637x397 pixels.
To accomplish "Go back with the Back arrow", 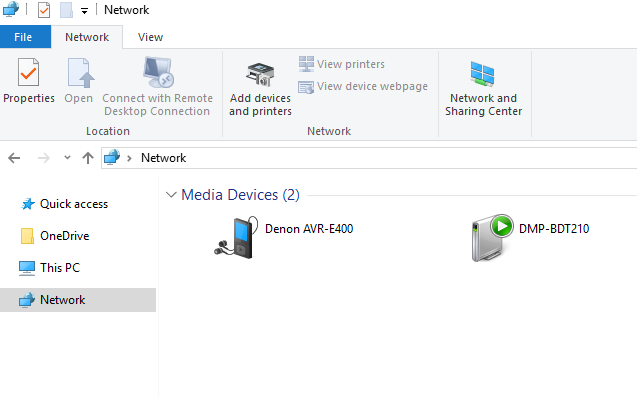I will coord(14,158).
